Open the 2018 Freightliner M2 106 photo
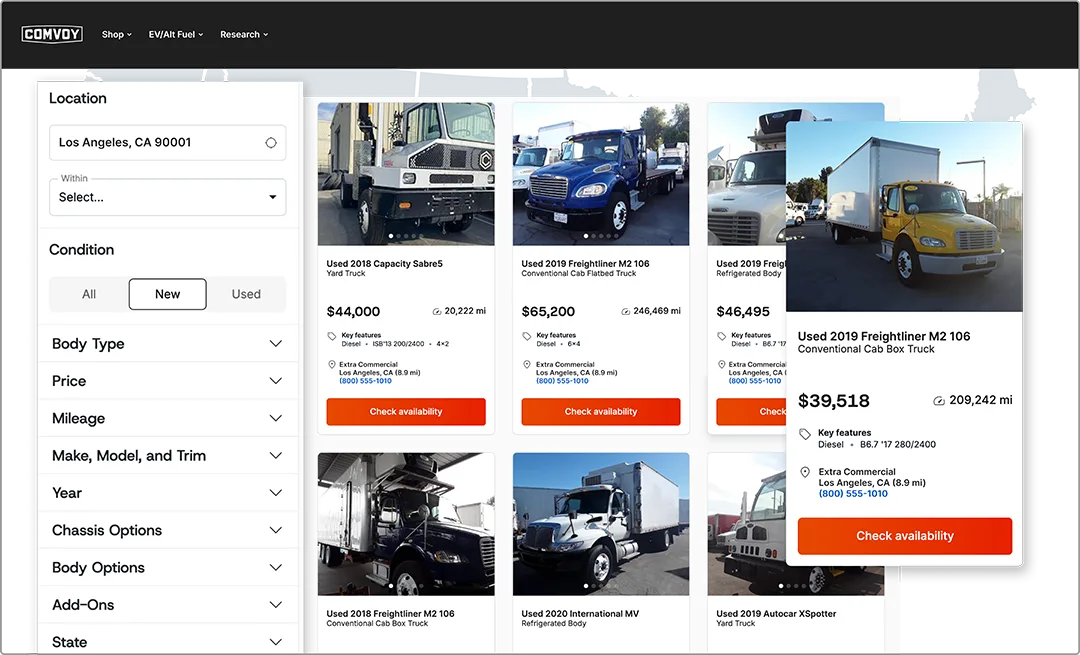Screen dimensions: 1080x655 point(406,523)
